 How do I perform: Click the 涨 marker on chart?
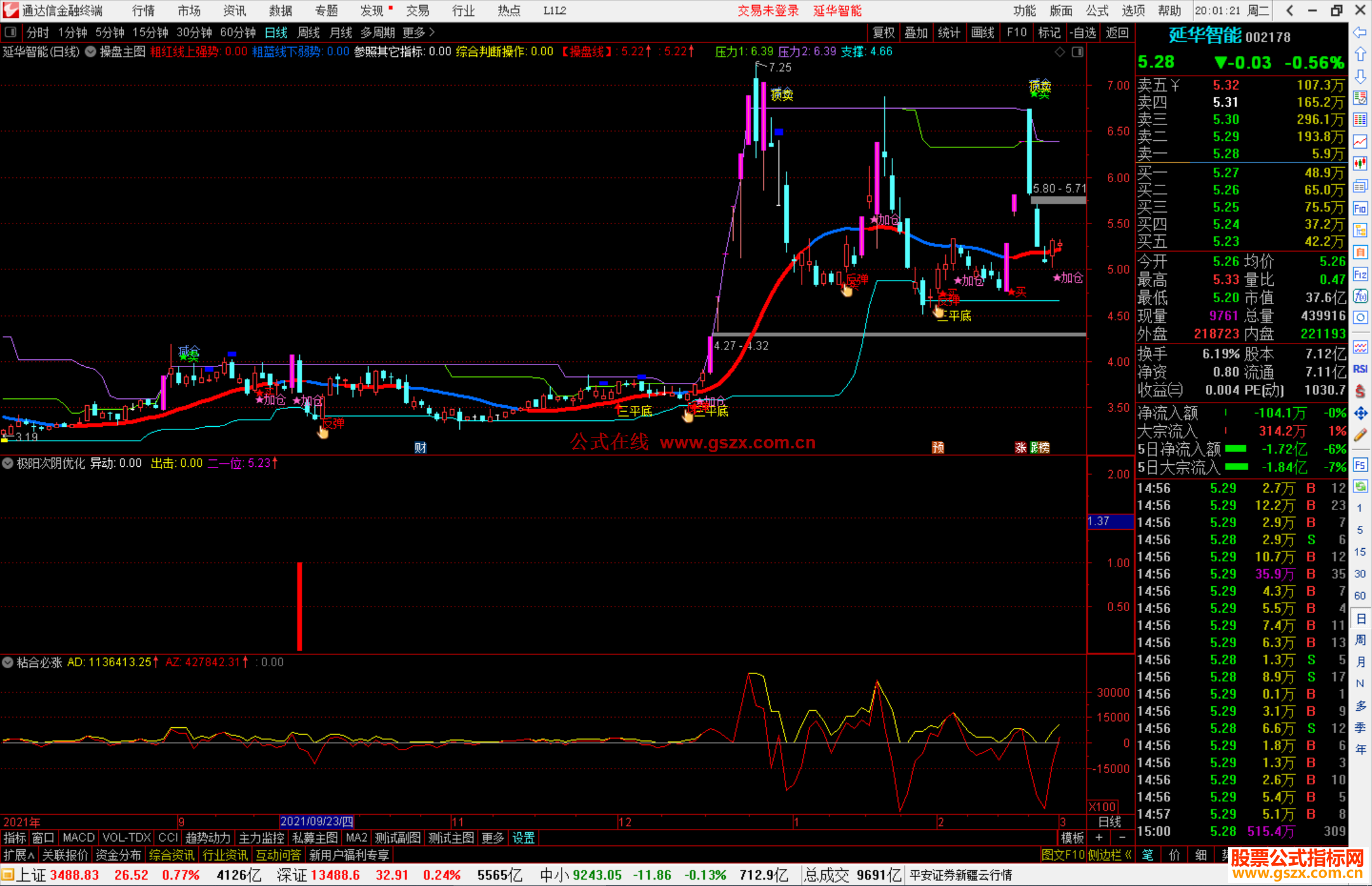[1020, 447]
